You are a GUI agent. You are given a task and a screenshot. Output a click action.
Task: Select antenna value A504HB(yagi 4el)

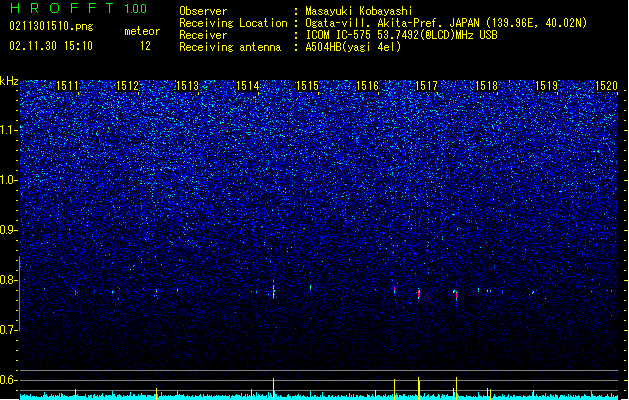tap(353, 47)
